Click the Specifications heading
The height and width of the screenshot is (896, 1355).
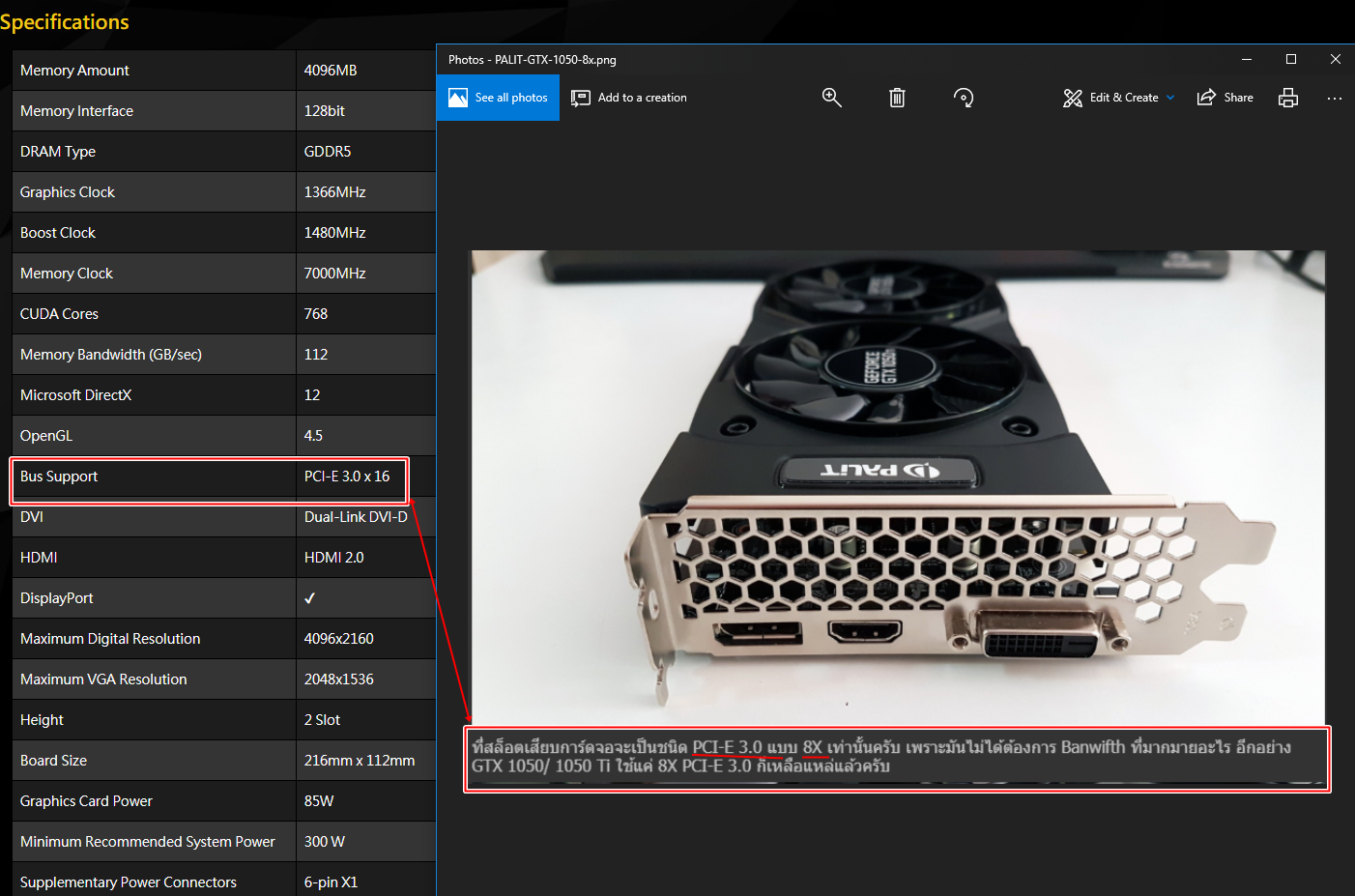pyautogui.click(x=64, y=22)
